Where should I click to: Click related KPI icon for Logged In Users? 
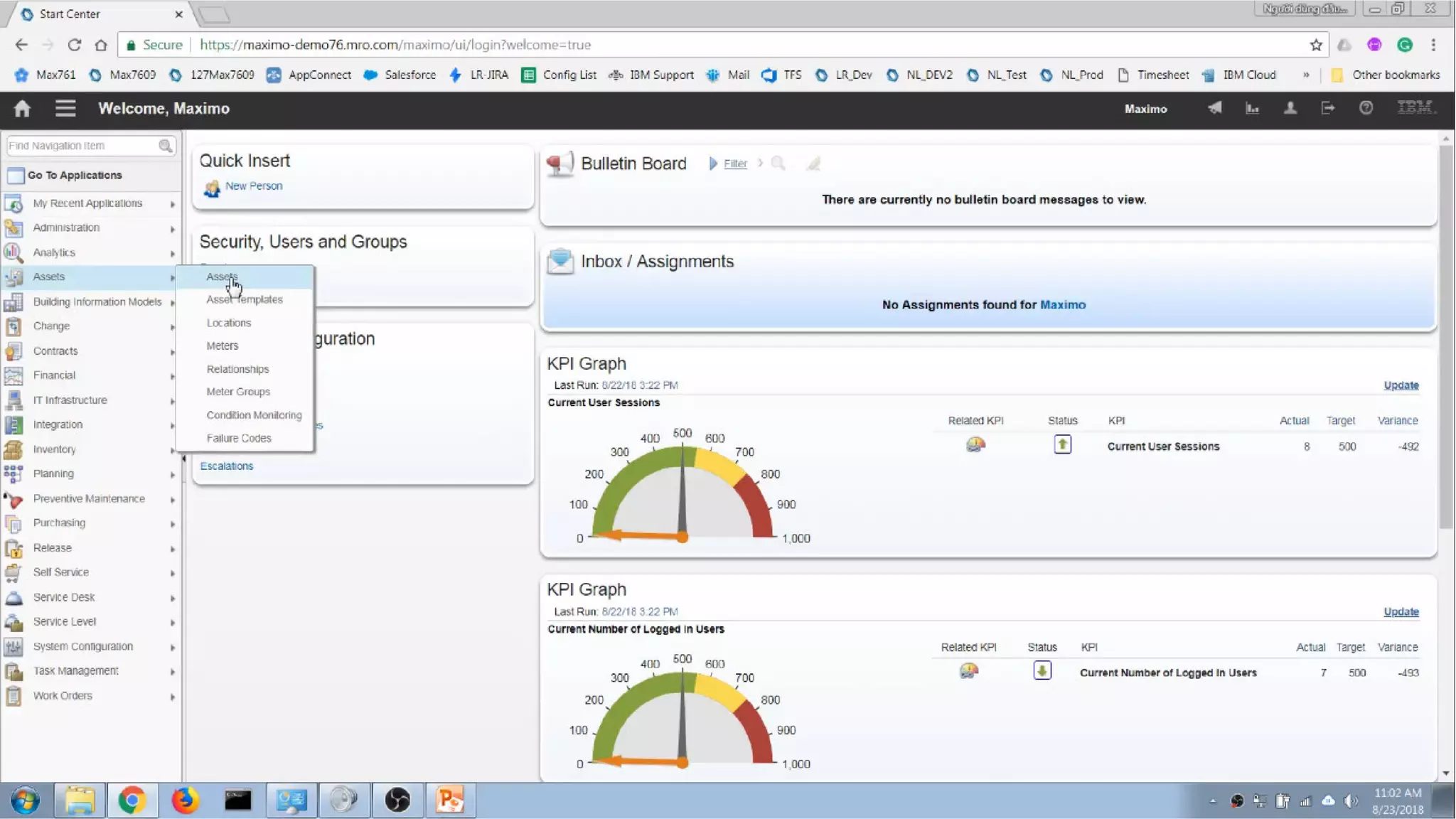point(968,671)
